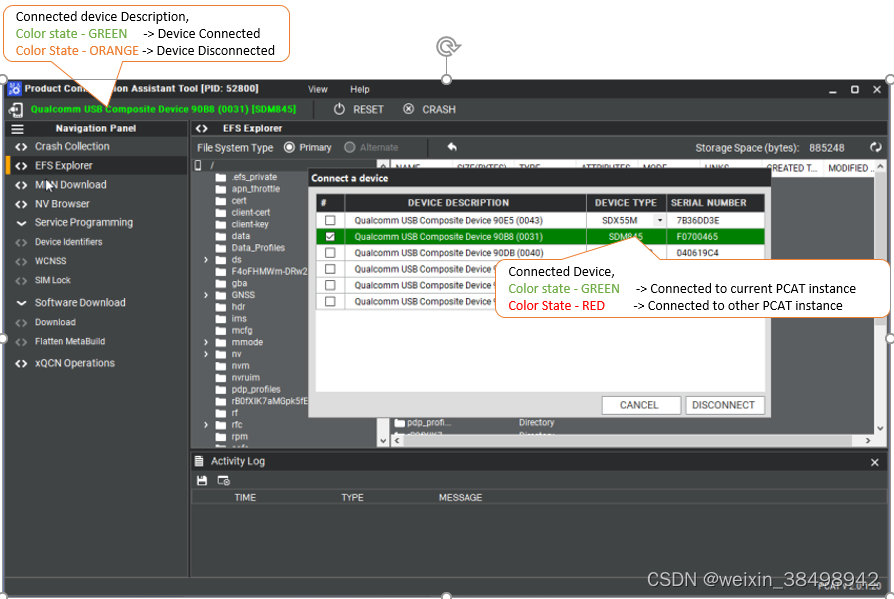Click the Activity Log document icon
894x599 pixels.
pos(199,461)
